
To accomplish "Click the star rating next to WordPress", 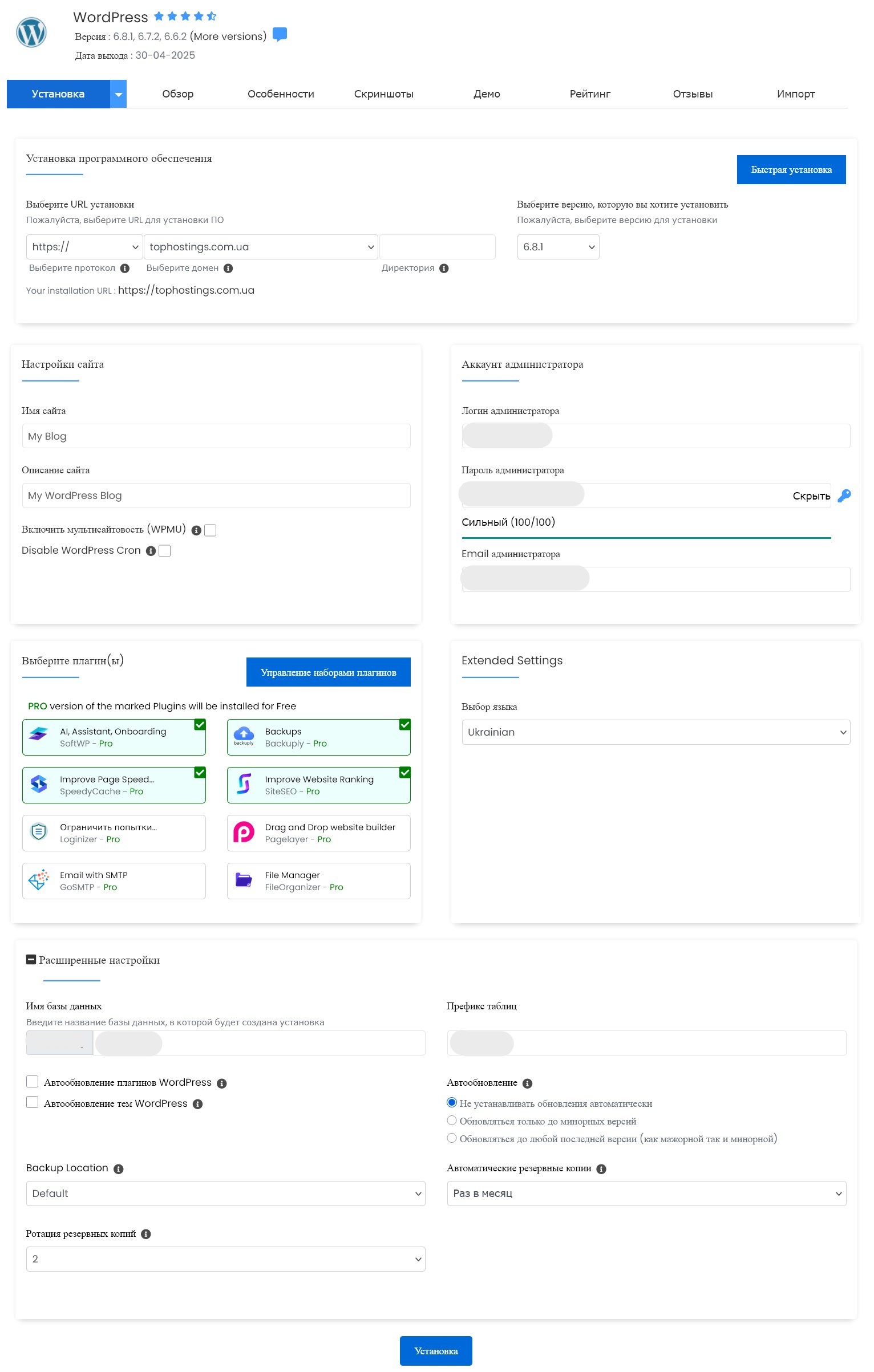I will (185, 16).
